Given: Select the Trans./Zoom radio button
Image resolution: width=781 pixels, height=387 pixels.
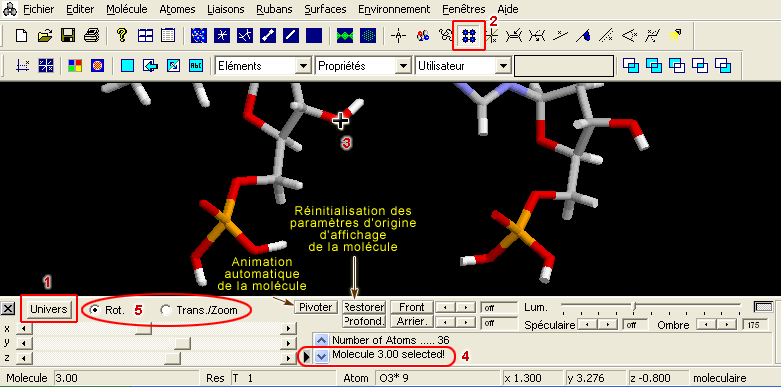Looking at the screenshot, I should coord(165,310).
